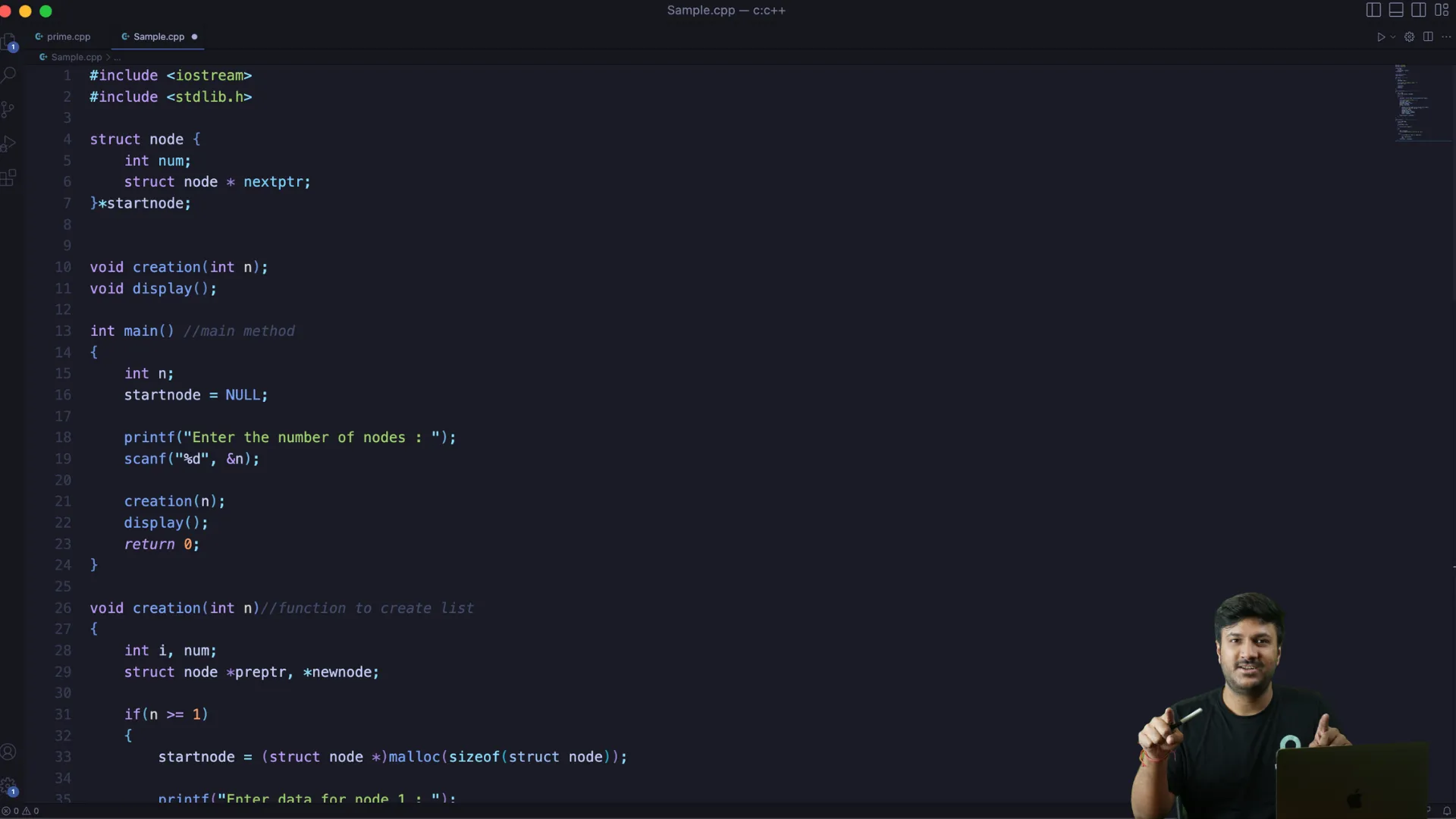Click the editor toolbar gear icon

click(x=1409, y=36)
